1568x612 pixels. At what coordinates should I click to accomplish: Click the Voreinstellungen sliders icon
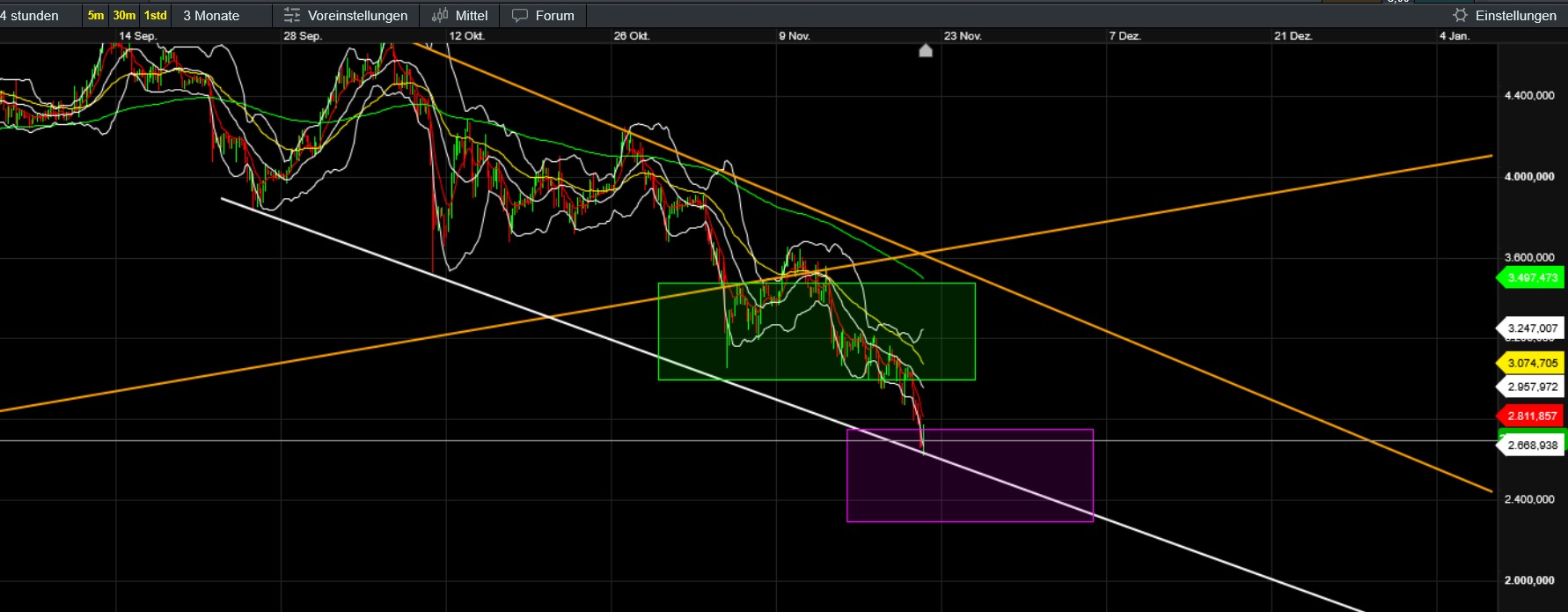pyautogui.click(x=292, y=16)
